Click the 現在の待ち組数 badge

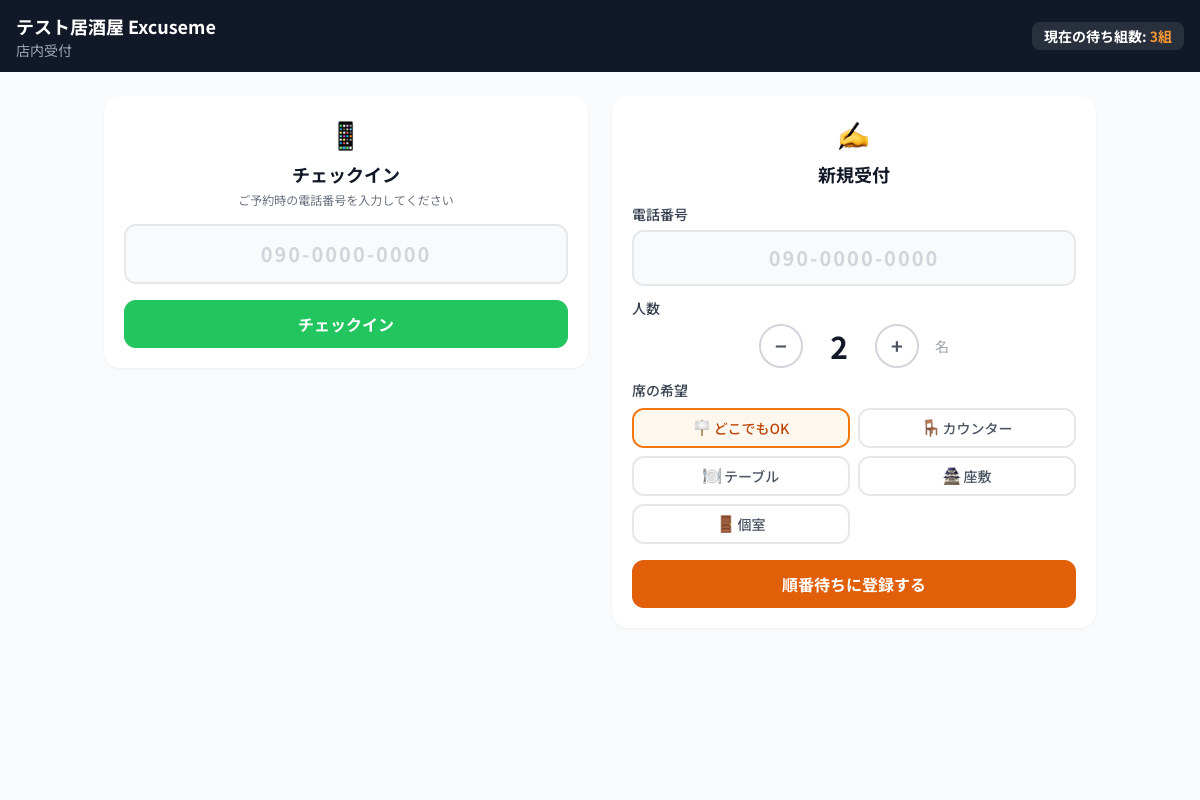click(1107, 35)
